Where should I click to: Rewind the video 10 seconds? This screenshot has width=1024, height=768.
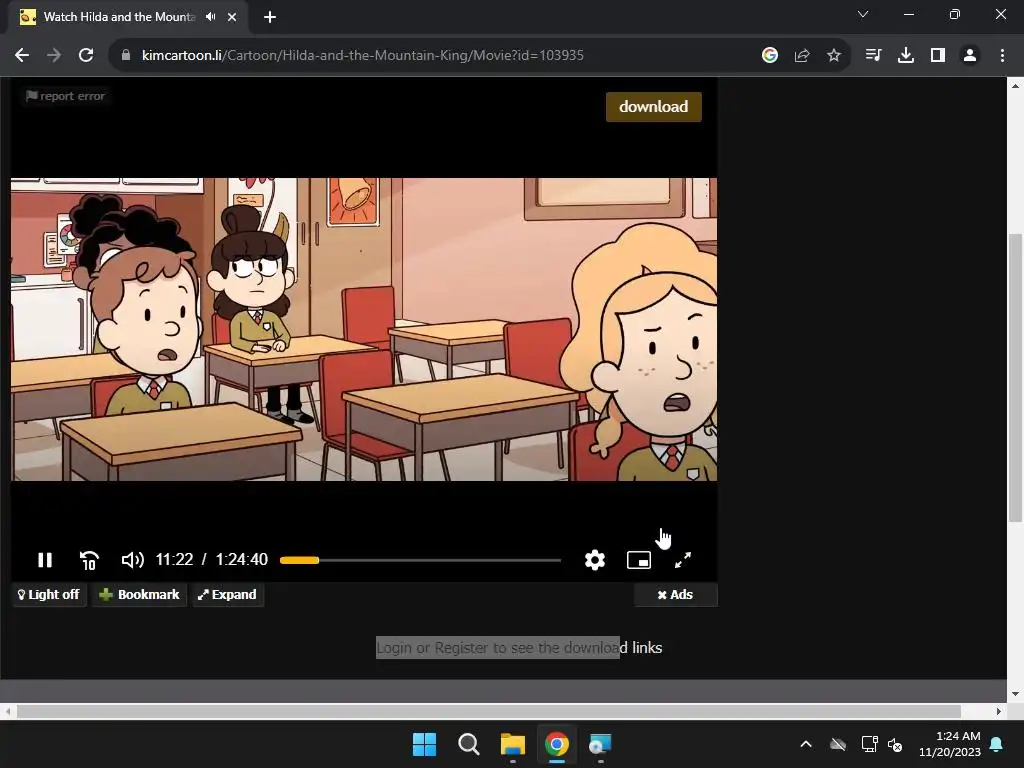coord(89,560)
